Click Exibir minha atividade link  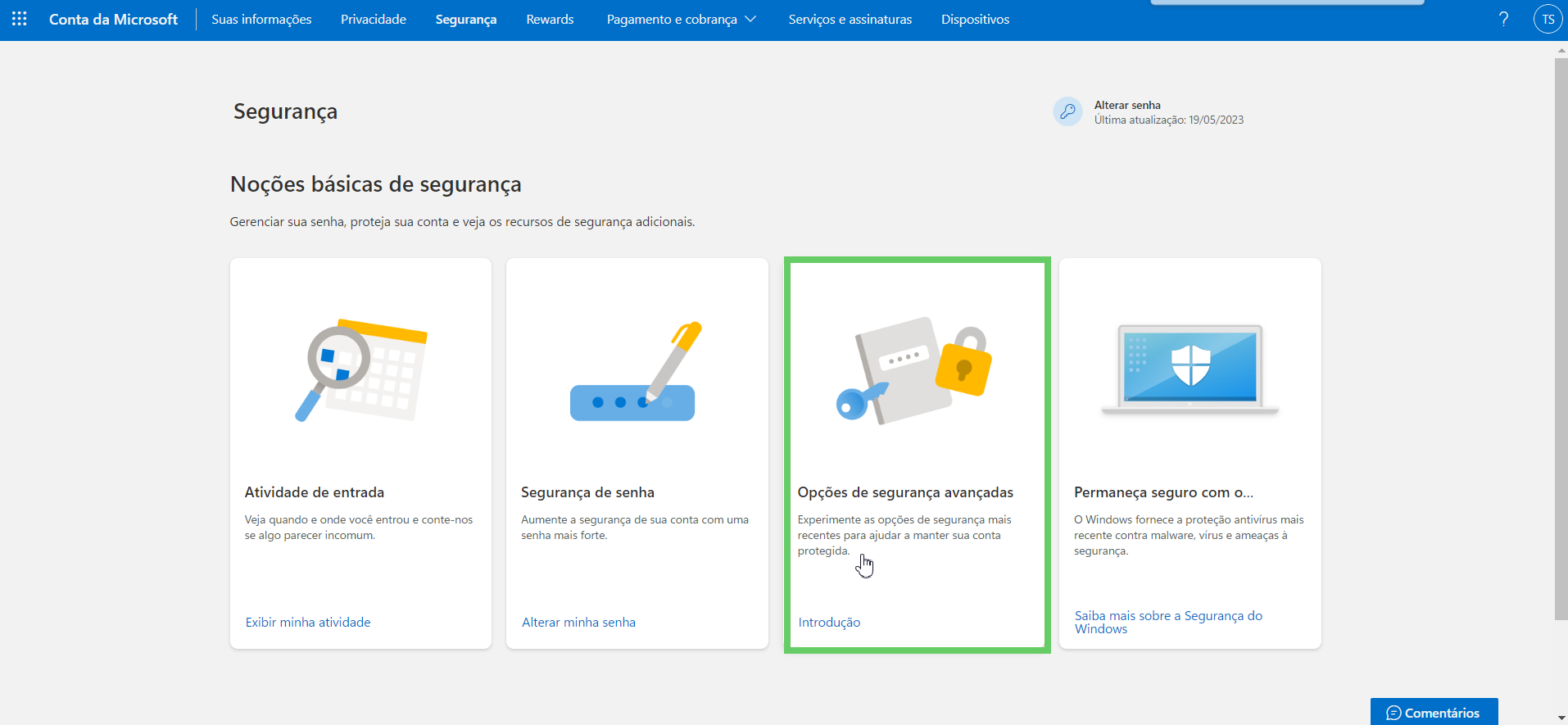[x=308, y=623]
